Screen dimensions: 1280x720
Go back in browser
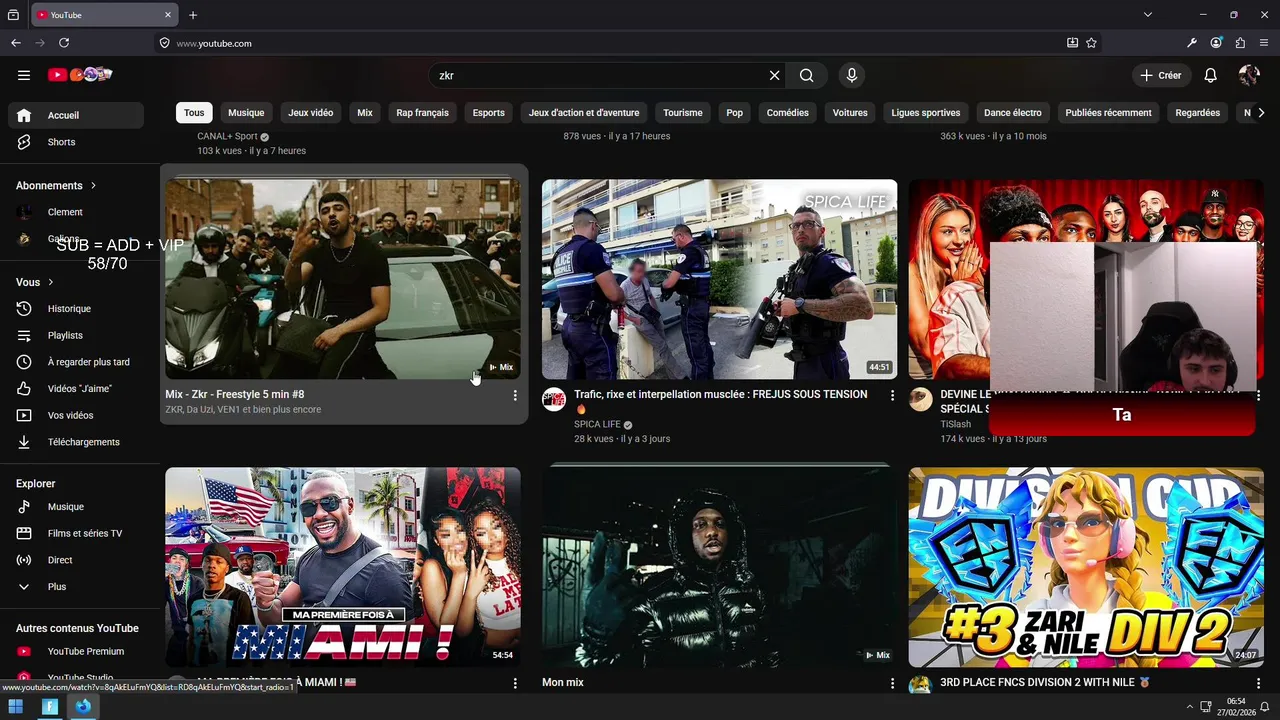click(16, 43)
